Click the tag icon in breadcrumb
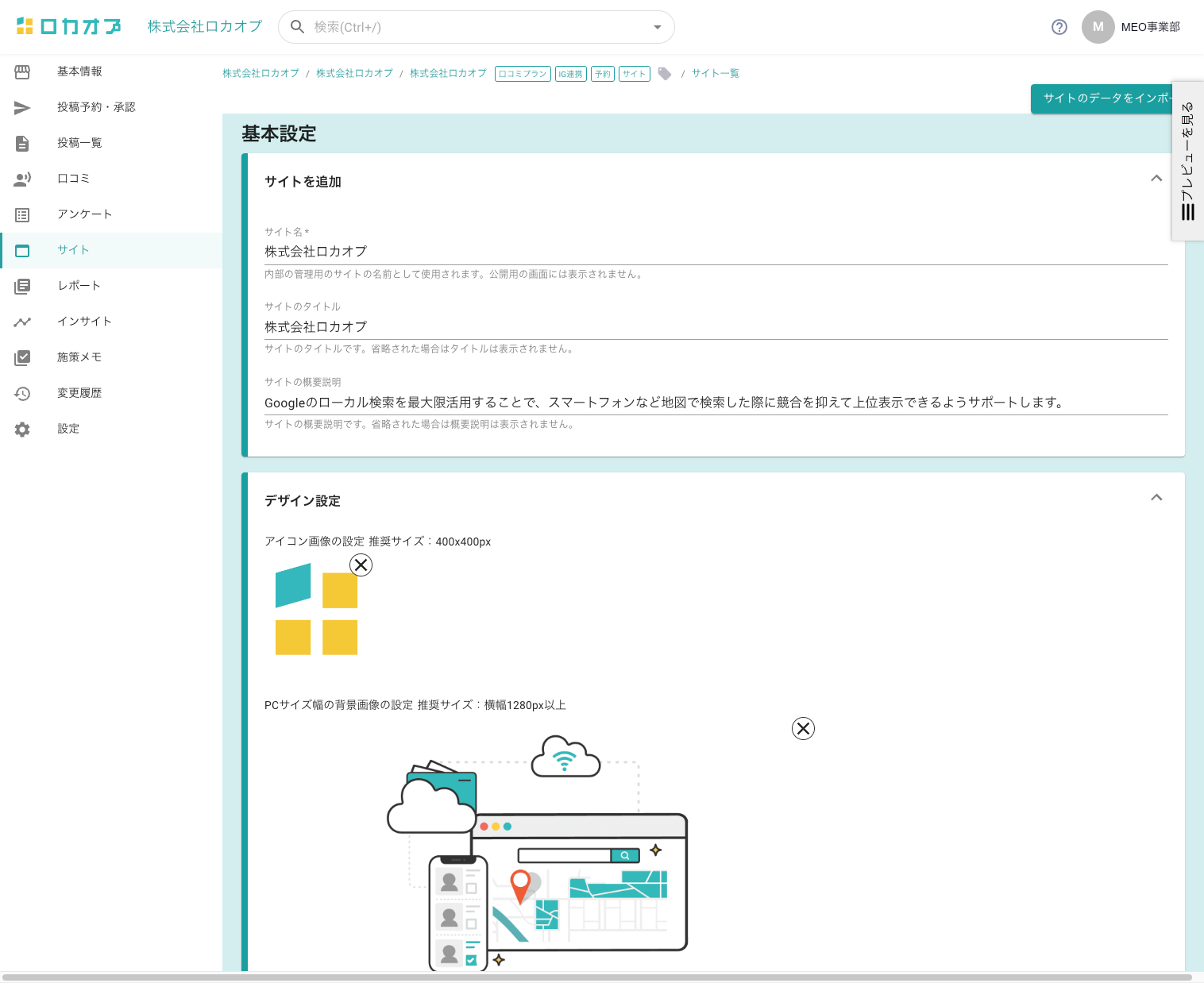This screenshot has width=1204, height=983. (665, 74)
